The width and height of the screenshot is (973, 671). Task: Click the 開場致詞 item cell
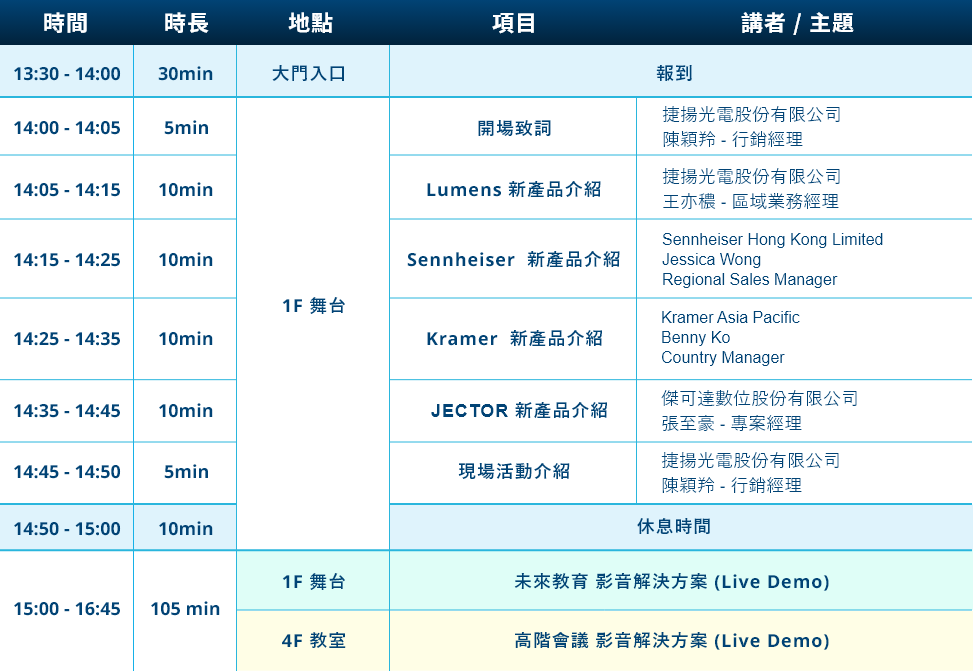point(514,128)
